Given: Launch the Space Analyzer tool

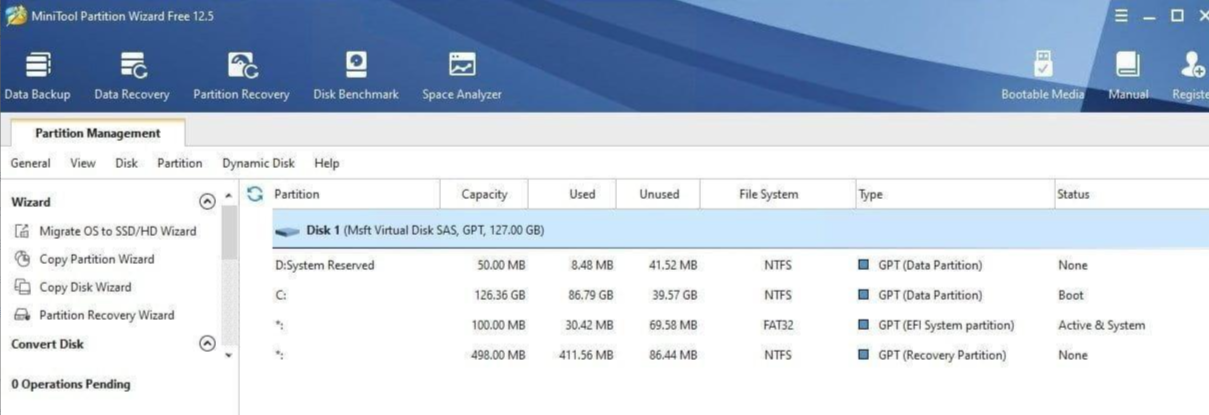Looking at the screenshot, I should [x=461, y=76].
